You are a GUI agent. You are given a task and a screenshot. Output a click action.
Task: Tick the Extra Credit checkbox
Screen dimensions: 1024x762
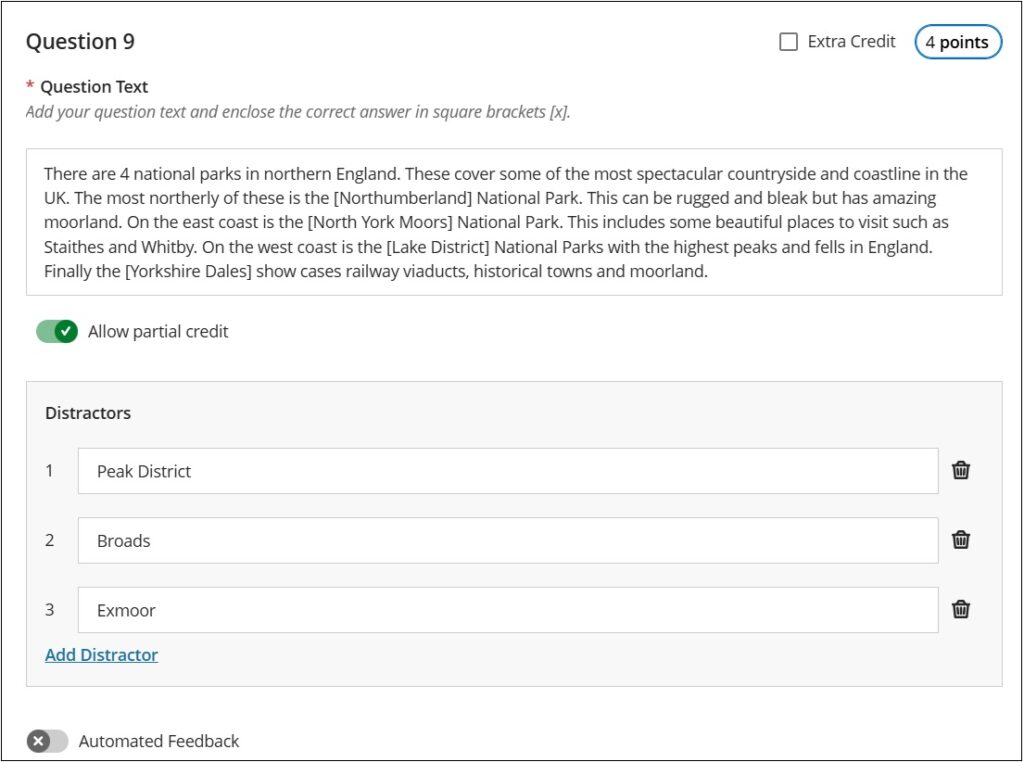pyautogui.click(x=788, y=42)
